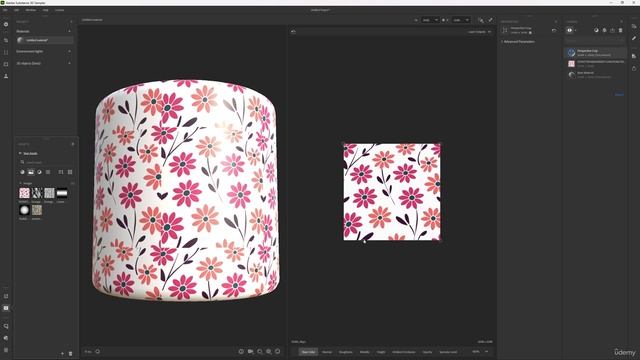The image size is (640, 360).
Task: Click the plus icon below the assets
Action: [x=62, y=353]
